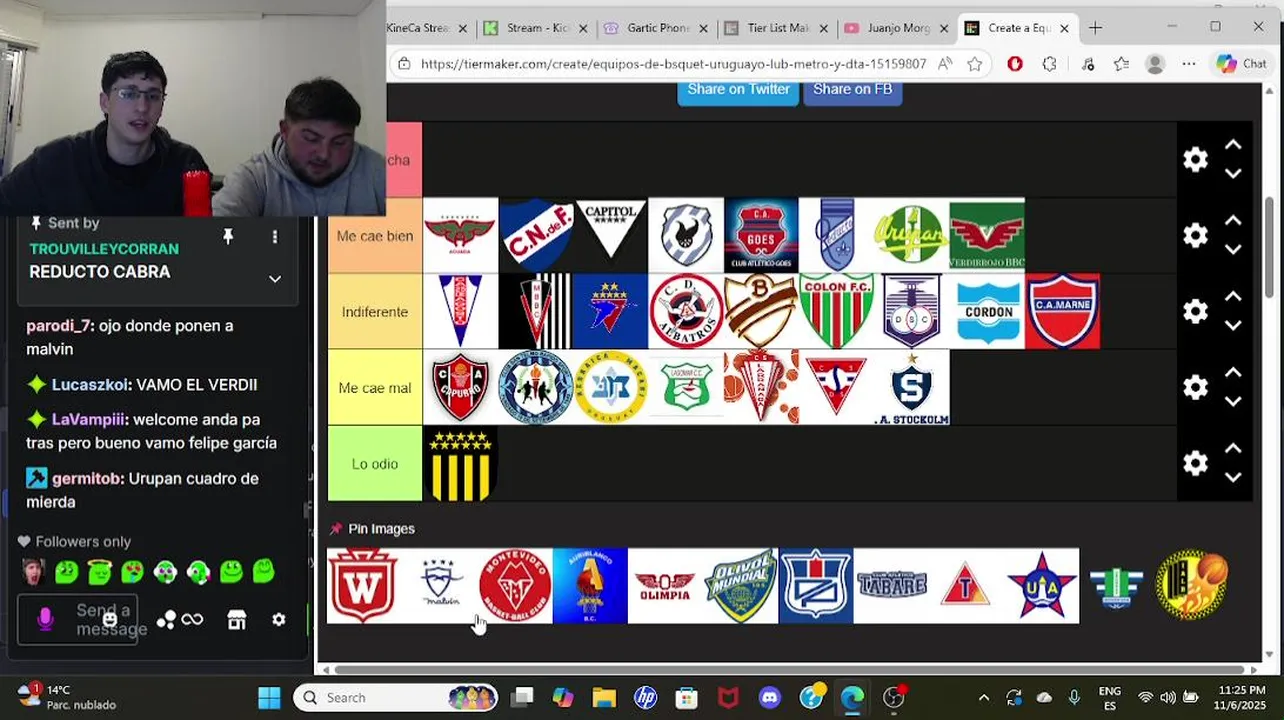Screen dimensions: 1284x720
Task: Click the Indiferente tier label
Action: click(x=375, y=312)
